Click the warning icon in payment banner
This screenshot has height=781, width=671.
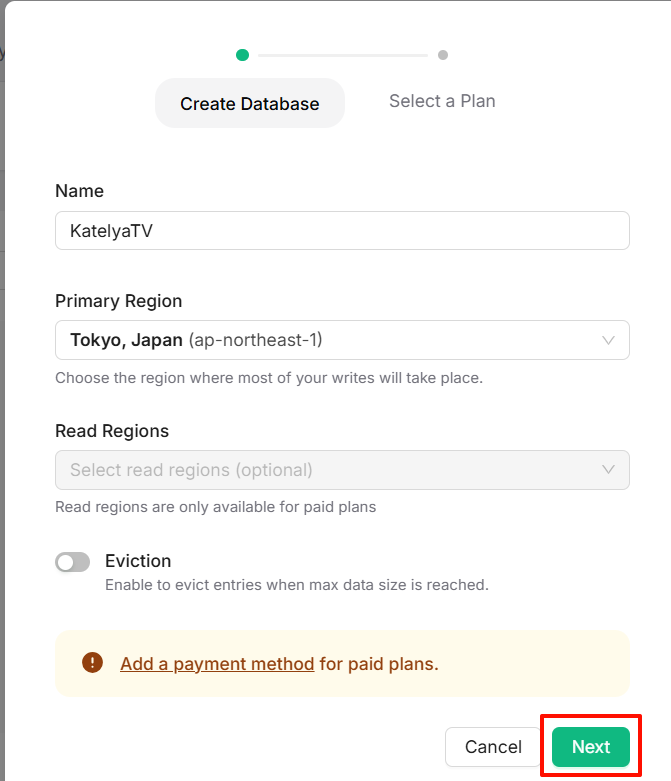click(x=93, y=663)
